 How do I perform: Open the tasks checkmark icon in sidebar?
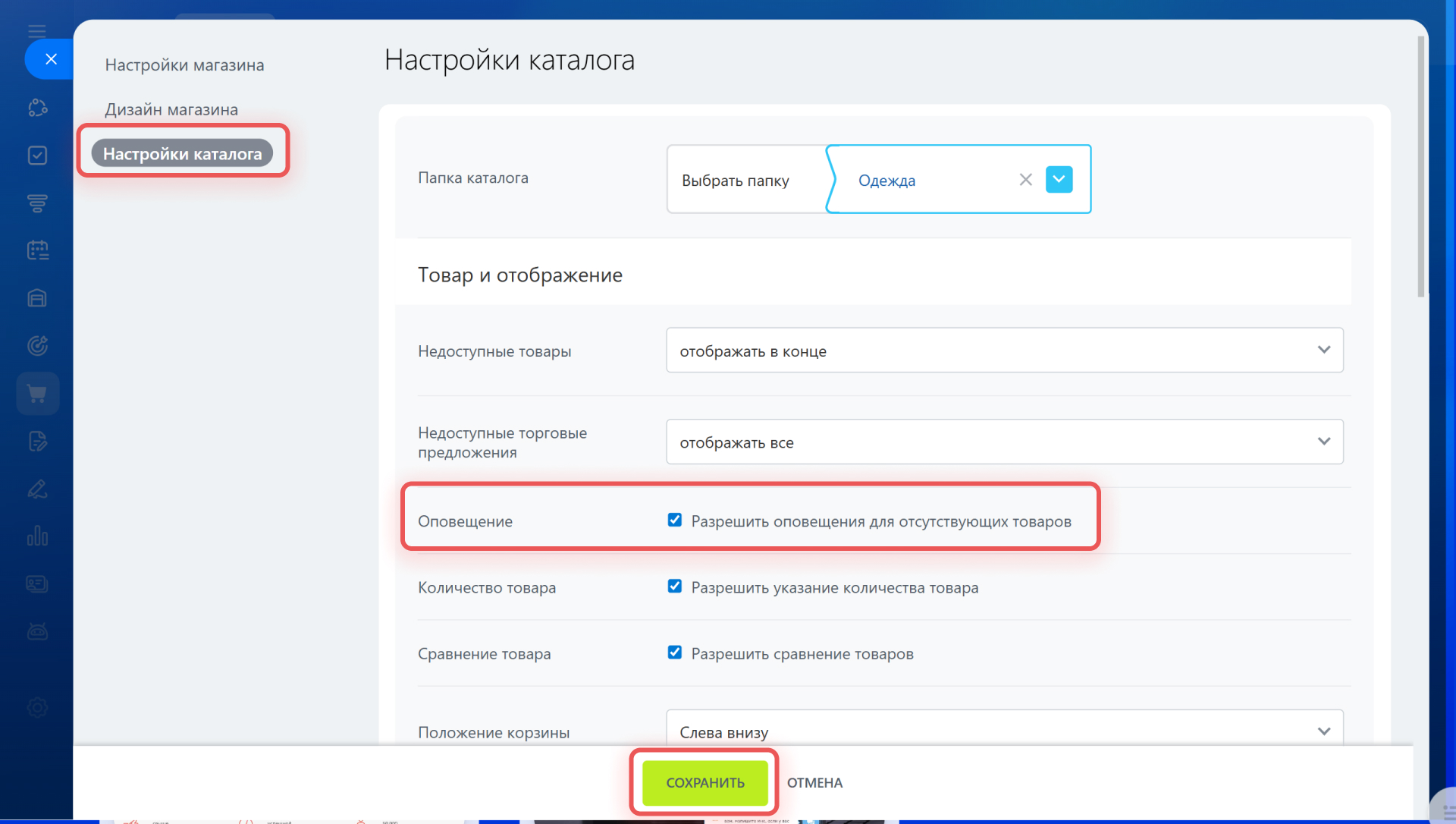click(x=37, y=156)
